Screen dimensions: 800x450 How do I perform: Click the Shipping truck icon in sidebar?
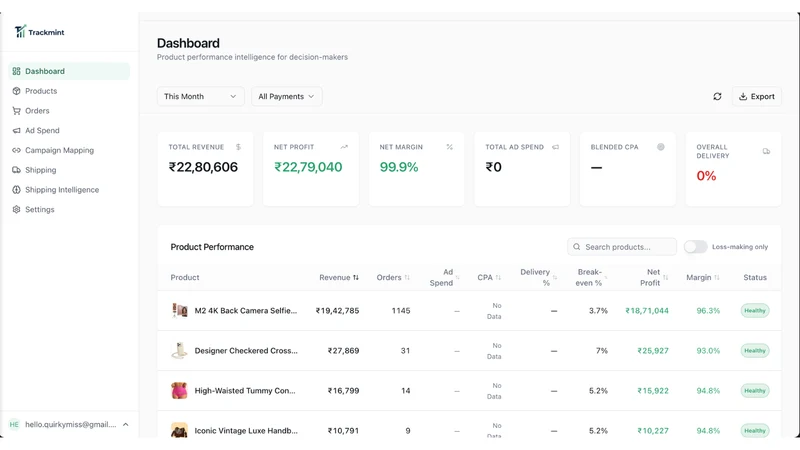16,170
